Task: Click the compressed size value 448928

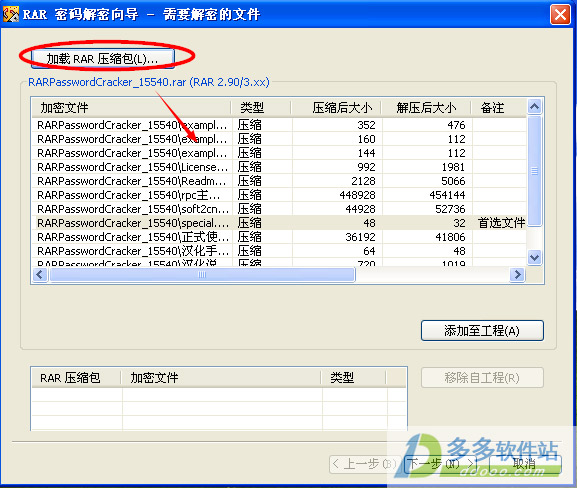Action: [357, 195]
